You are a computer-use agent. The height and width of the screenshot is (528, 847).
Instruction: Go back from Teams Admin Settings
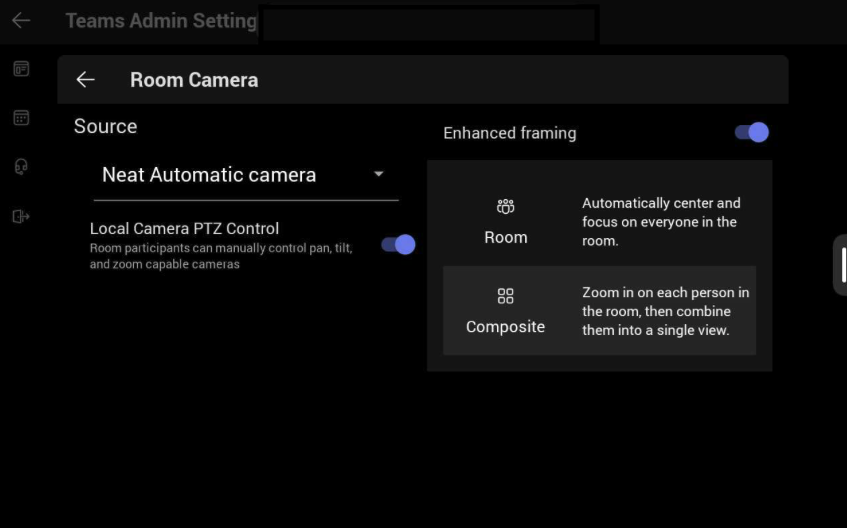21,20
